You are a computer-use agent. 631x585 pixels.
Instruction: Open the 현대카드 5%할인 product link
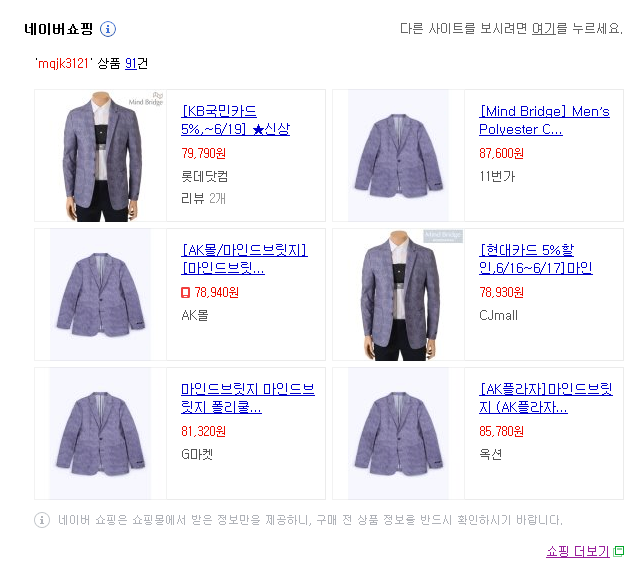coord(536,259)
